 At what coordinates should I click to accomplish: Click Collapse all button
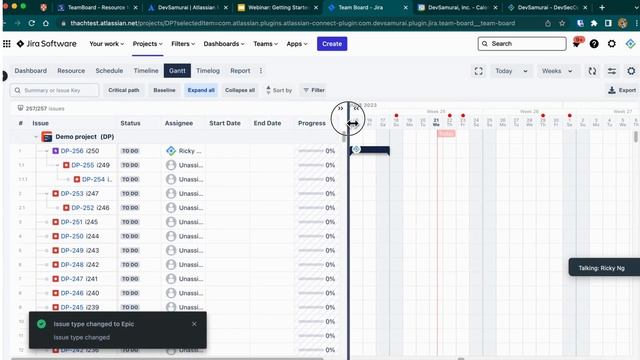pos(240,90)
